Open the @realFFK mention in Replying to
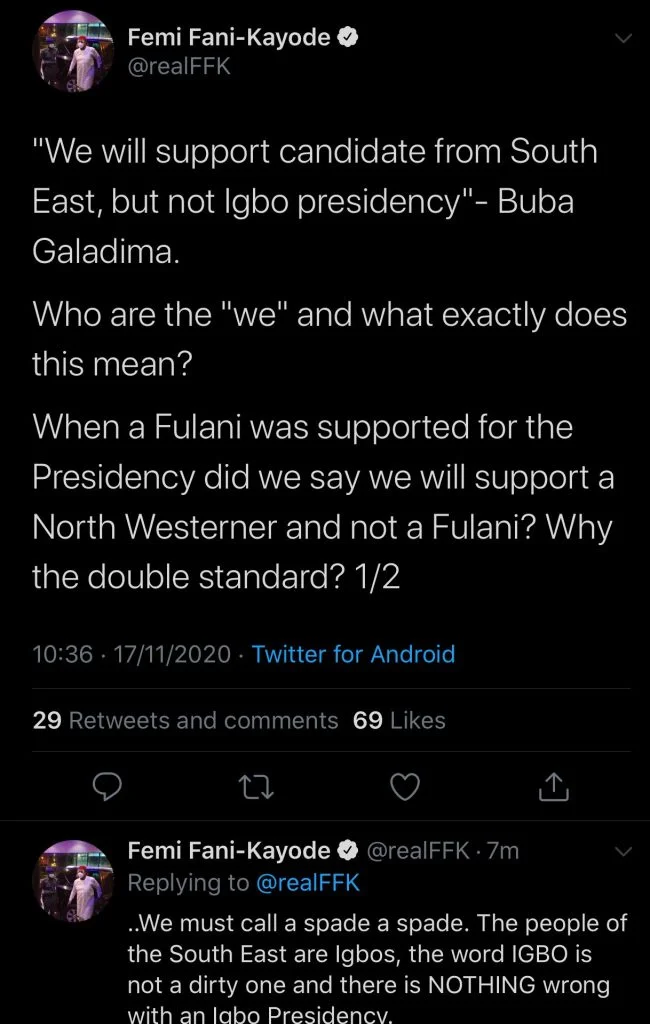650x1024 pixels. click(306, 883)
